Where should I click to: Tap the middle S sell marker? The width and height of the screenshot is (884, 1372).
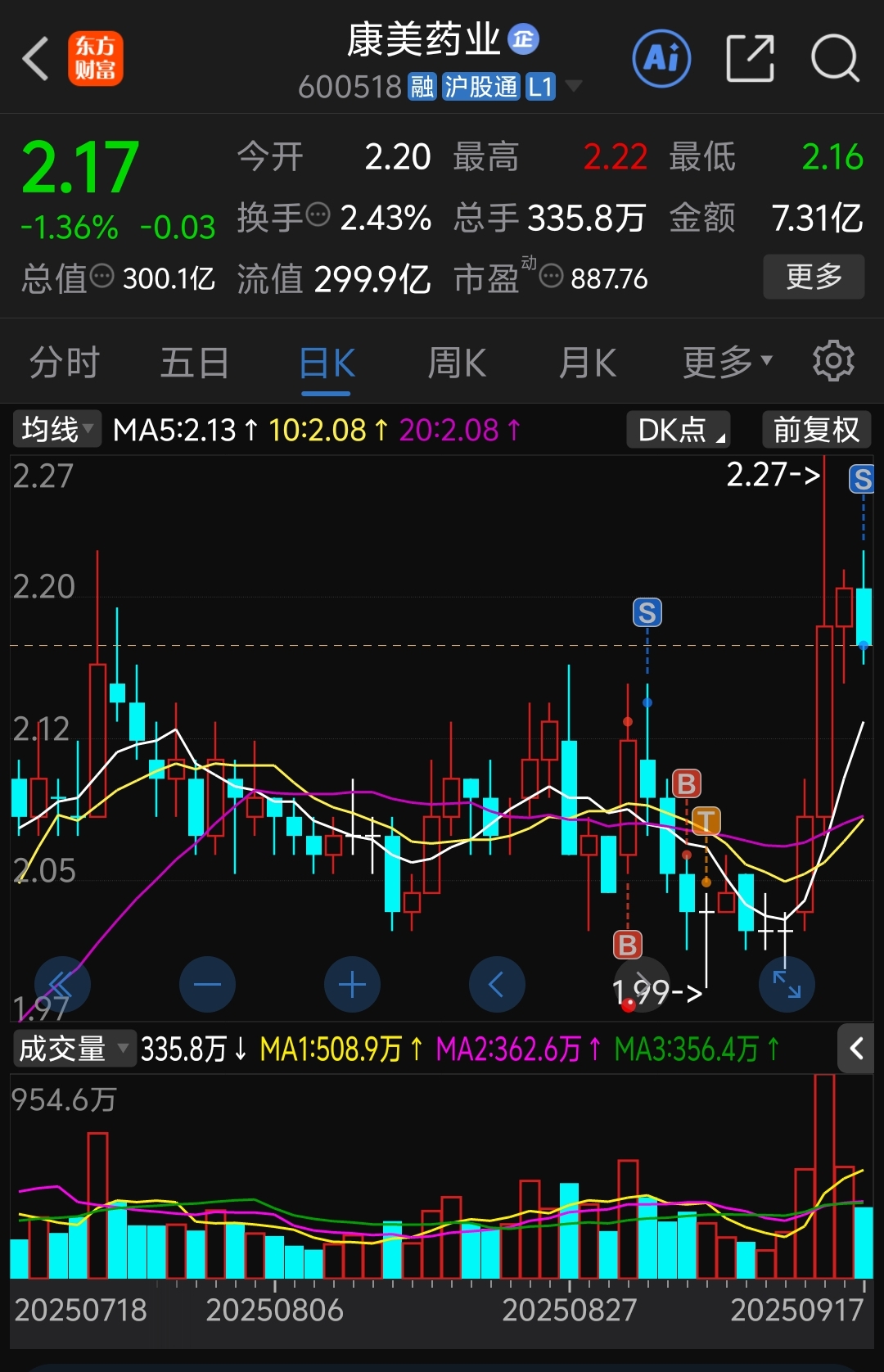pos(647,612)
